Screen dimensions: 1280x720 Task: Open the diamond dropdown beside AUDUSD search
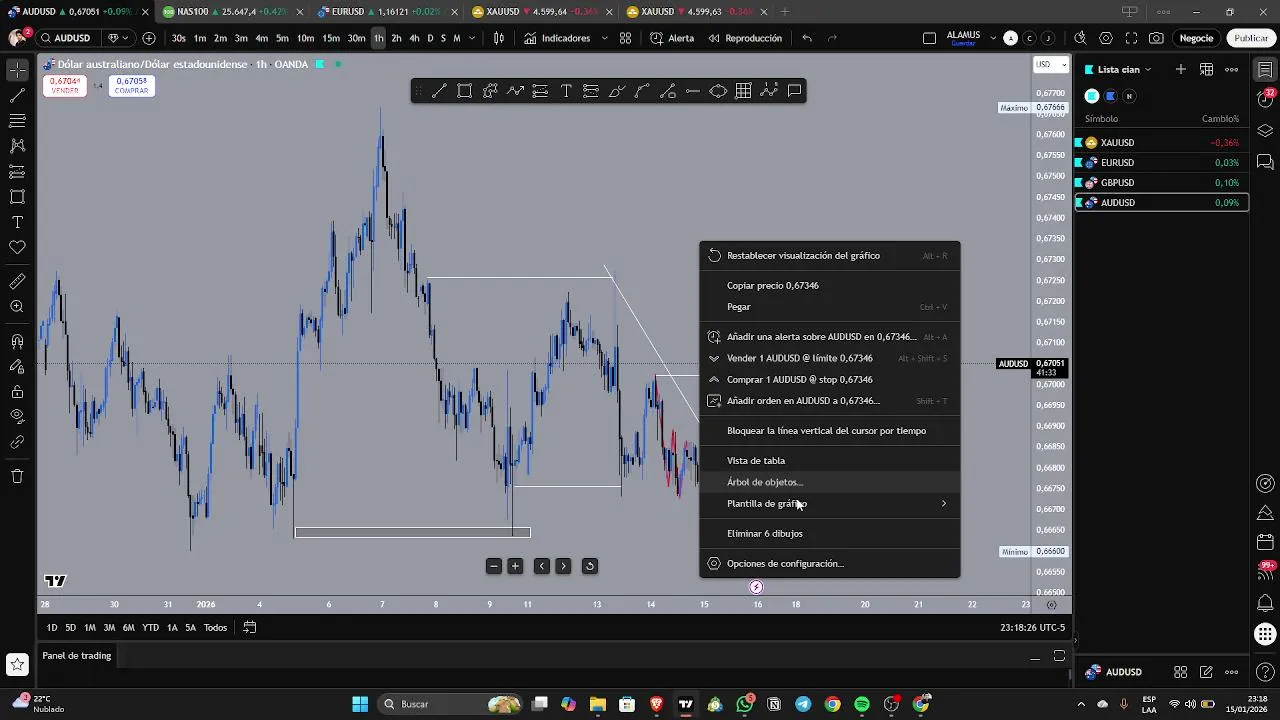click(117, 38)
